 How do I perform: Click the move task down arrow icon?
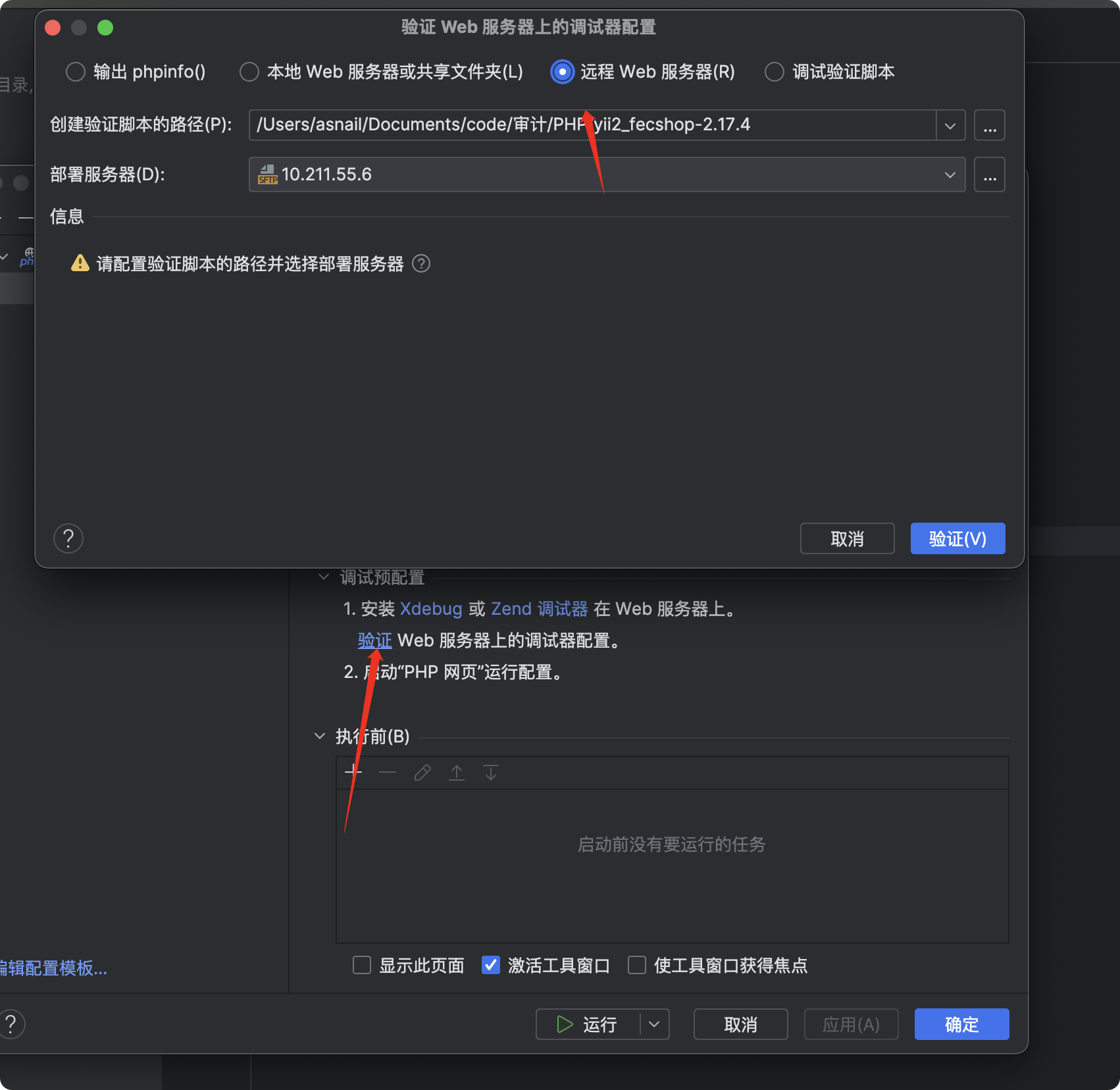tap(491, 772)
